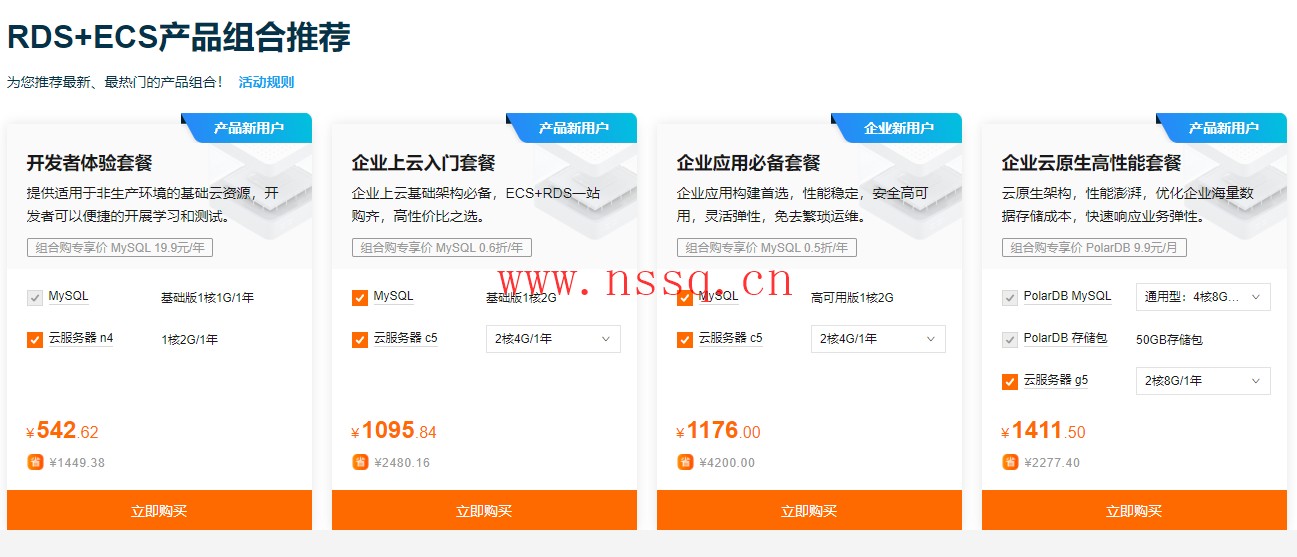
Task: Click the 组合购专享价 PolarDB 9.9元/月 tag
Action: click(x=1094, y=248)
